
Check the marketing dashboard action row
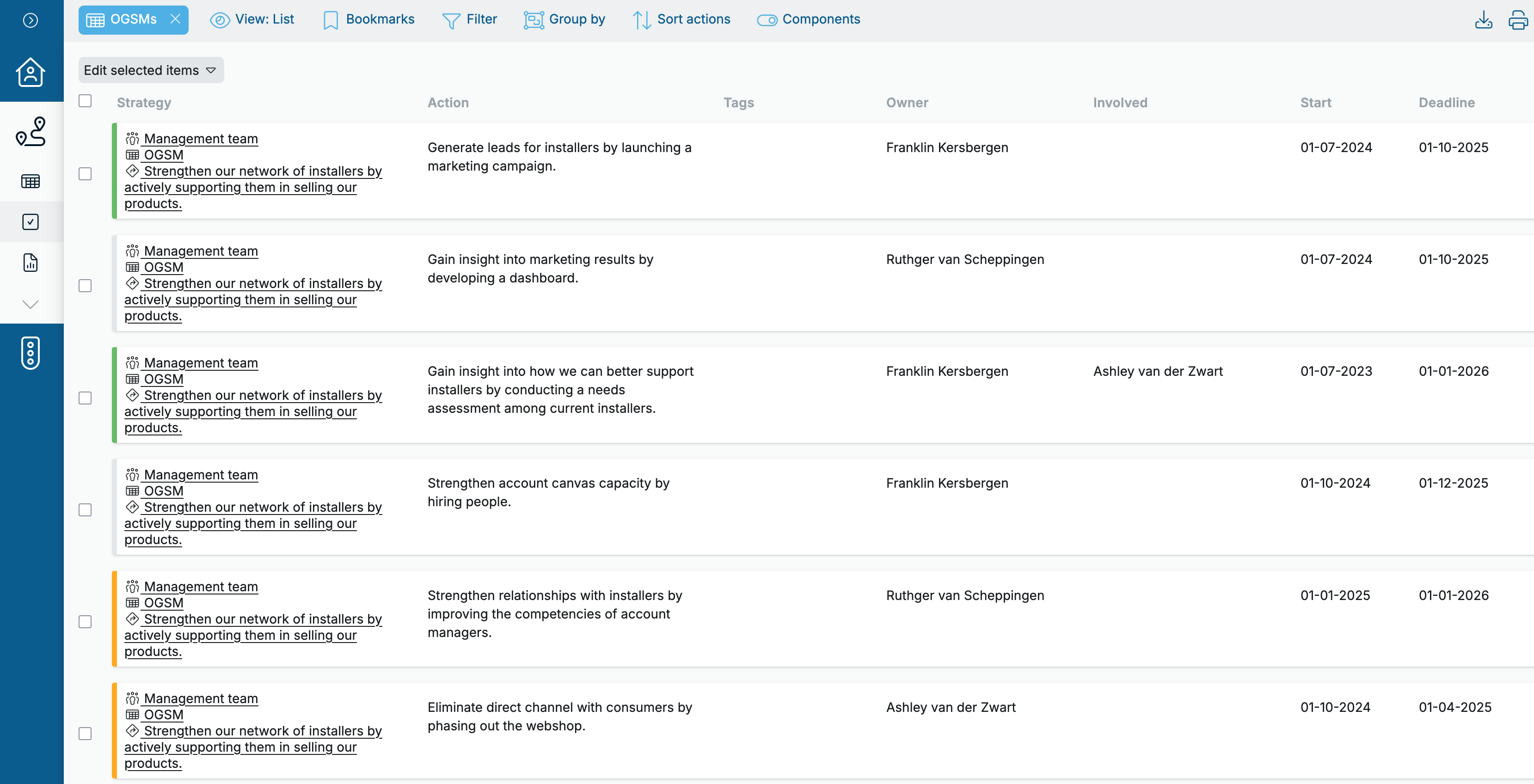85,286
